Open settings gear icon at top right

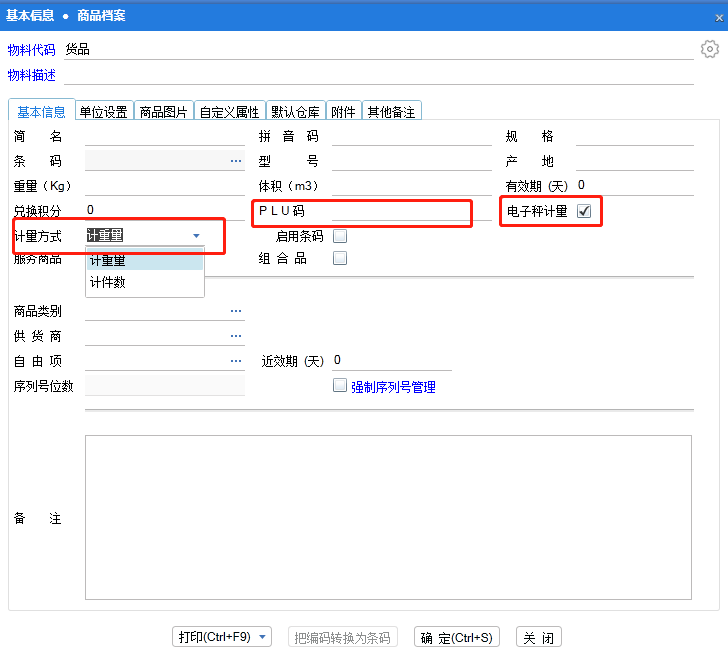pyautogui.click(x=709, y=49)
